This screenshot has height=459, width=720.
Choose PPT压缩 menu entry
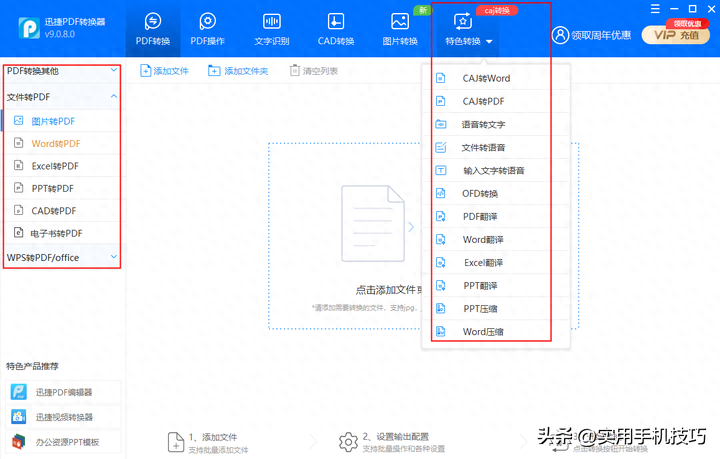(495, 308)
